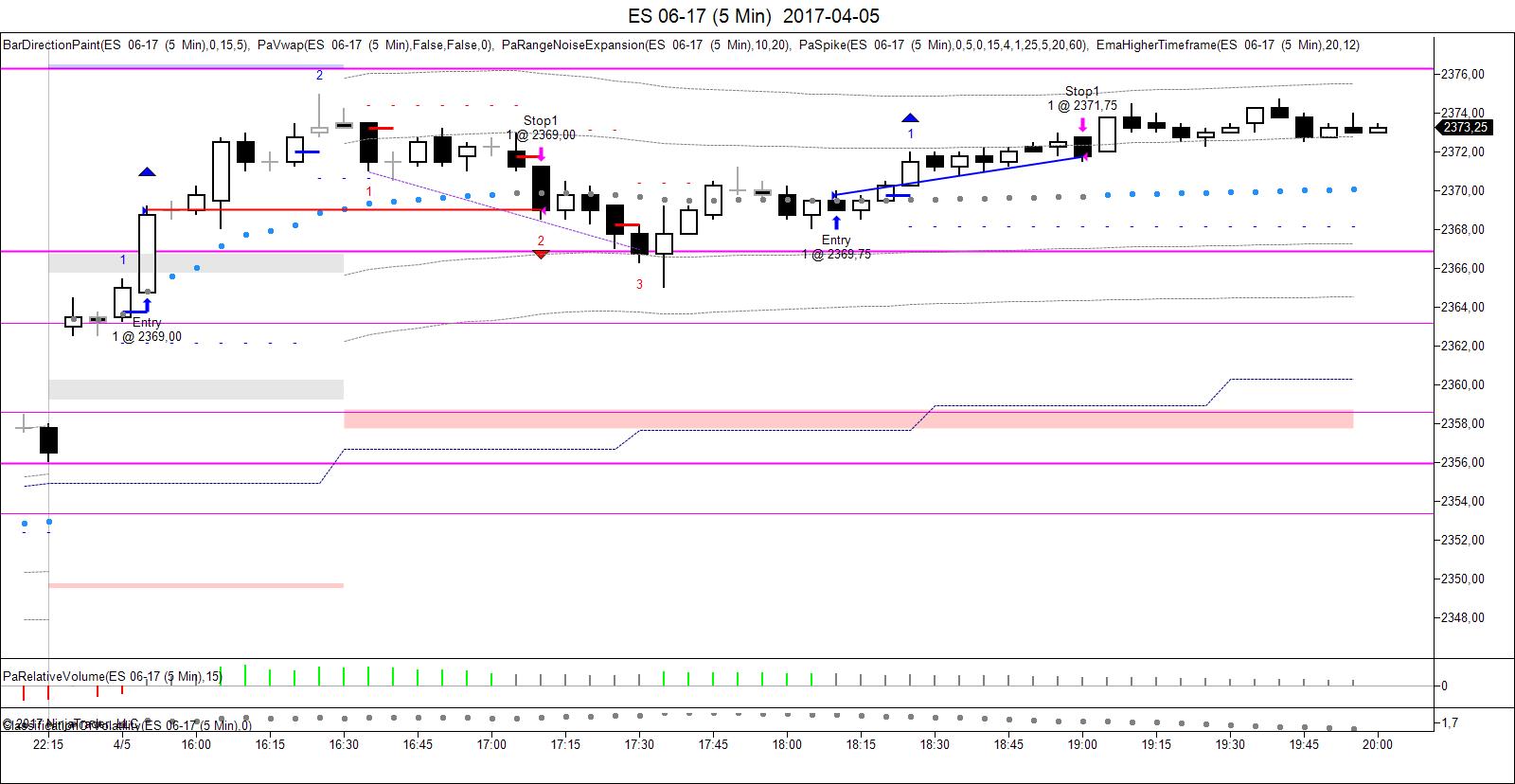Select the PaRangeNoiseExpansion indicator label
1515x784 pixels.
646,45
